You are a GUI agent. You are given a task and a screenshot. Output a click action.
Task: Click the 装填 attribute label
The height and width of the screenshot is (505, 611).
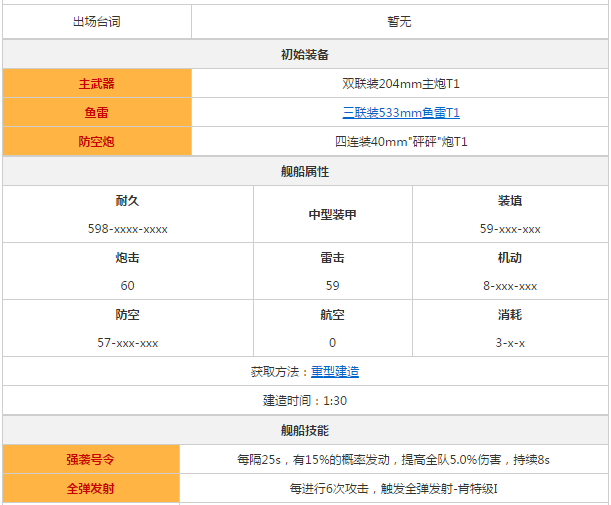509,201
